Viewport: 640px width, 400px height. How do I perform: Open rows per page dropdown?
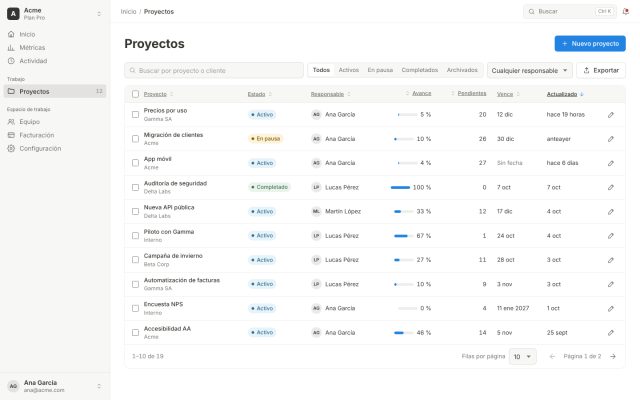tap(522, 357)
